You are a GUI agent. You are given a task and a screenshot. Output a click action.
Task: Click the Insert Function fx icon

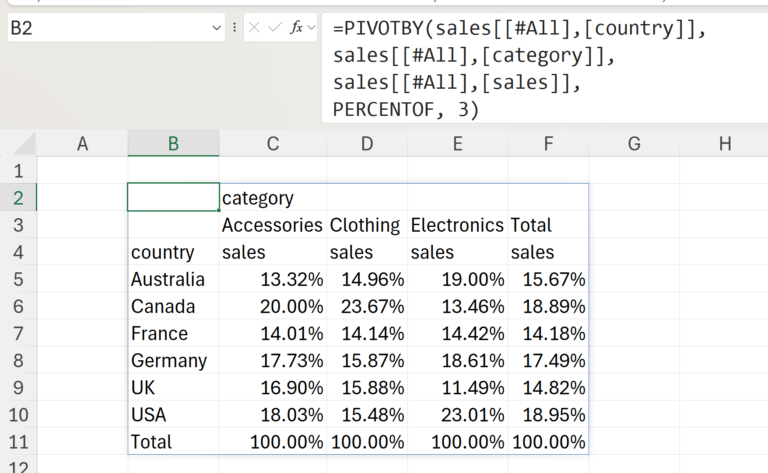296,28
